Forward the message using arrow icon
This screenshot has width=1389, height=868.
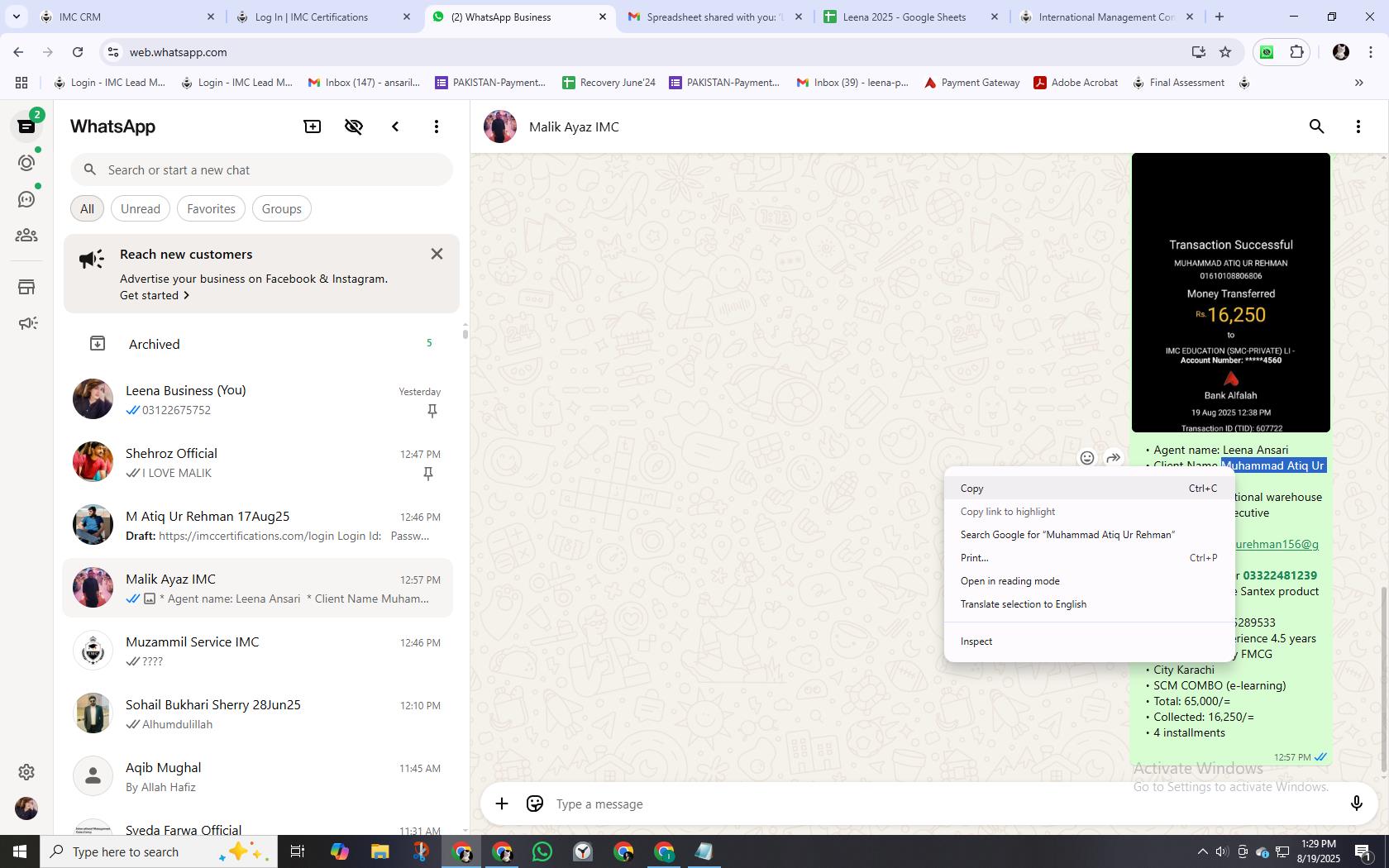[x=1114, y=458]
